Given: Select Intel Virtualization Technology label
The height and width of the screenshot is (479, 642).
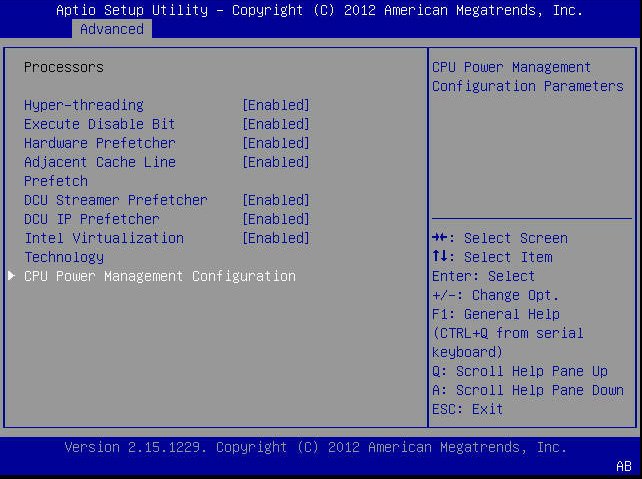Looking at the screenshot, I should [x=104, y=248].
